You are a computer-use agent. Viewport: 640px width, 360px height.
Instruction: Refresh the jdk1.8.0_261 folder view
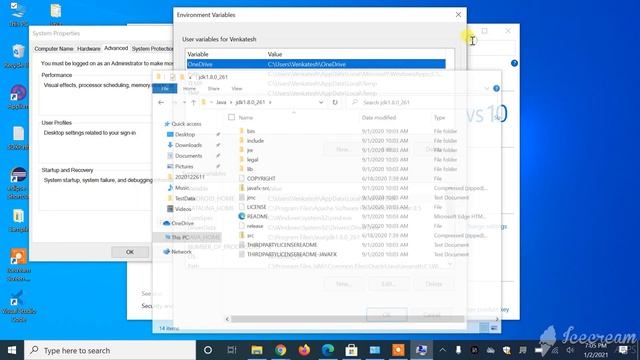tap(335, 102)
